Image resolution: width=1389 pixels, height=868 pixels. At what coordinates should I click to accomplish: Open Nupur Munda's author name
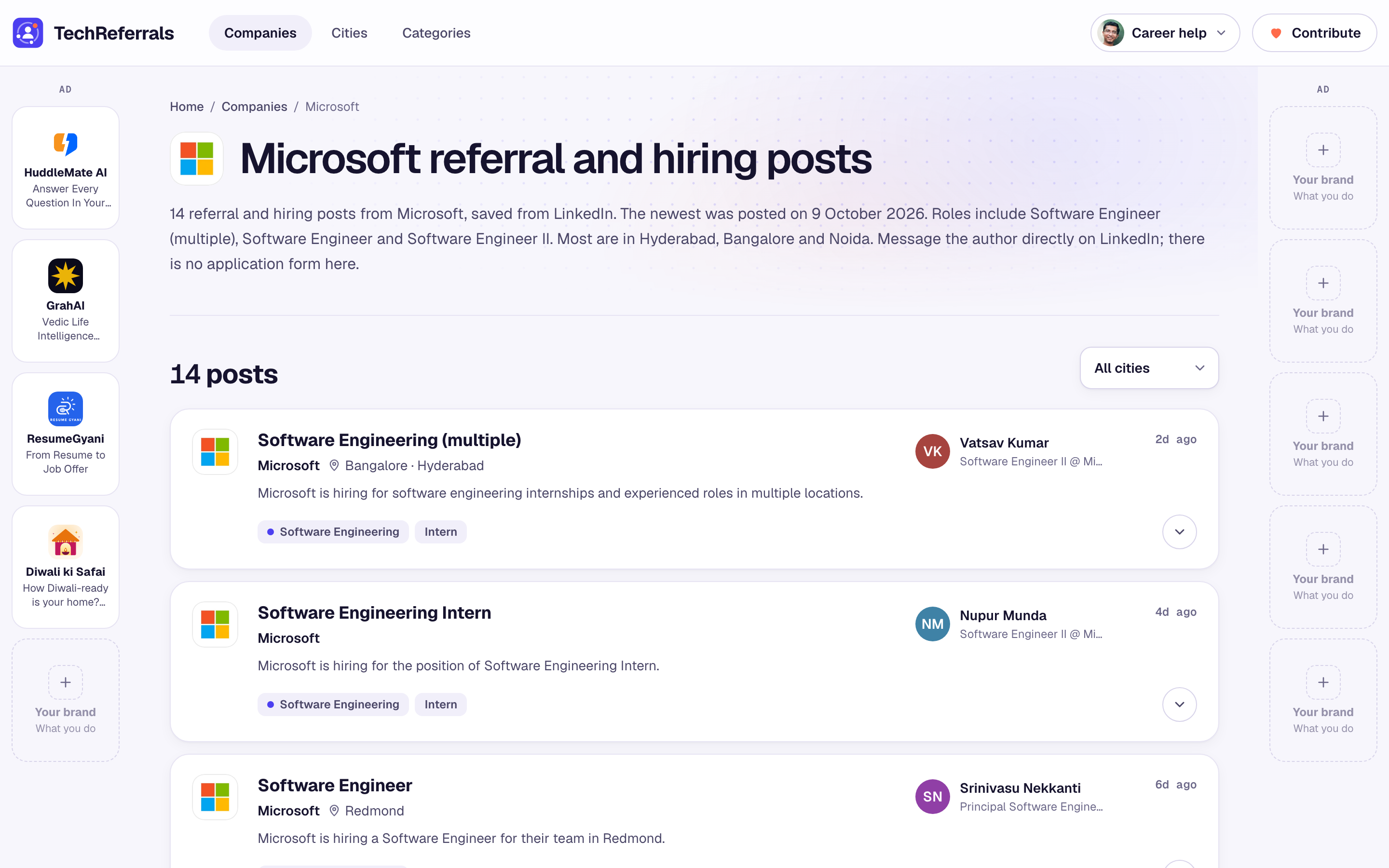click(x=1003, y=615)
